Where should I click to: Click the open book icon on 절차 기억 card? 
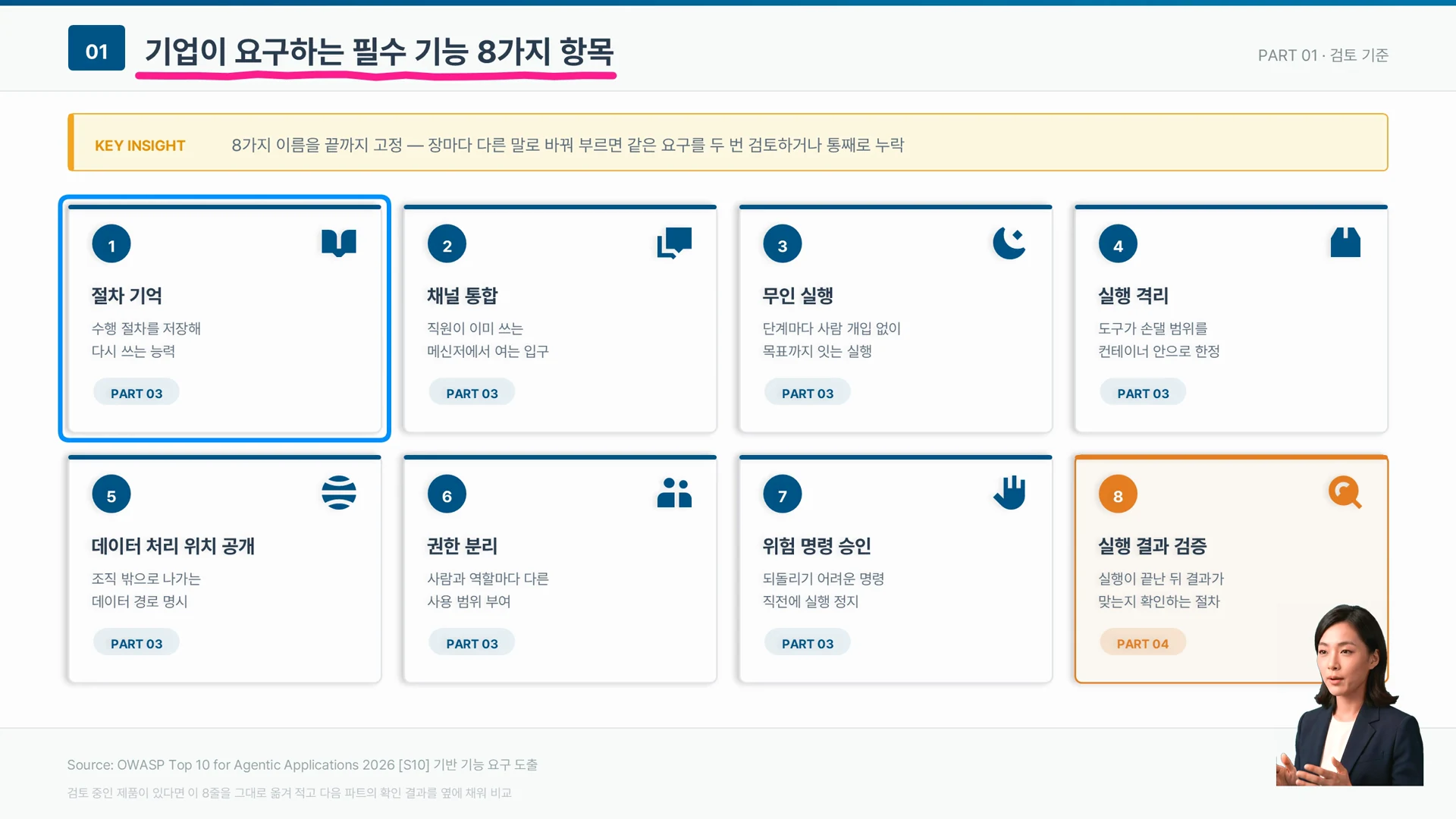pyautogui.click(x=339, y=243)
